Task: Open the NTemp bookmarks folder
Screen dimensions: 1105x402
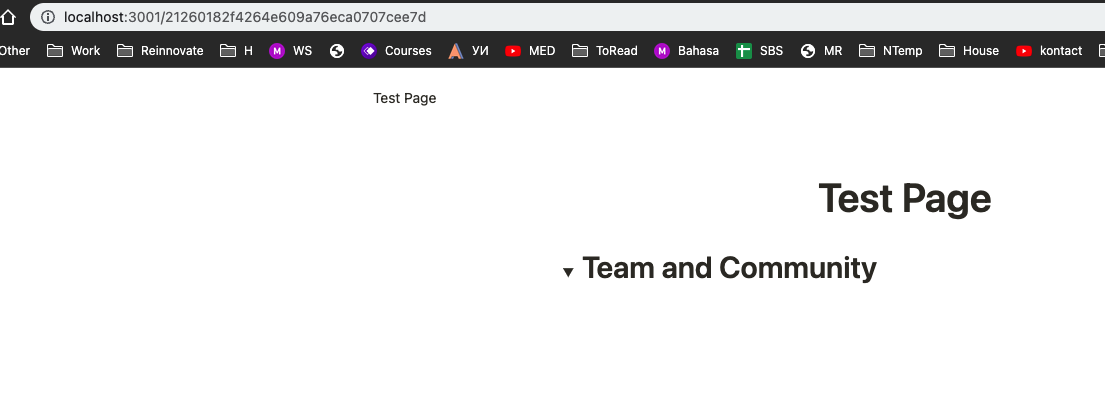Action: (891, 51)
